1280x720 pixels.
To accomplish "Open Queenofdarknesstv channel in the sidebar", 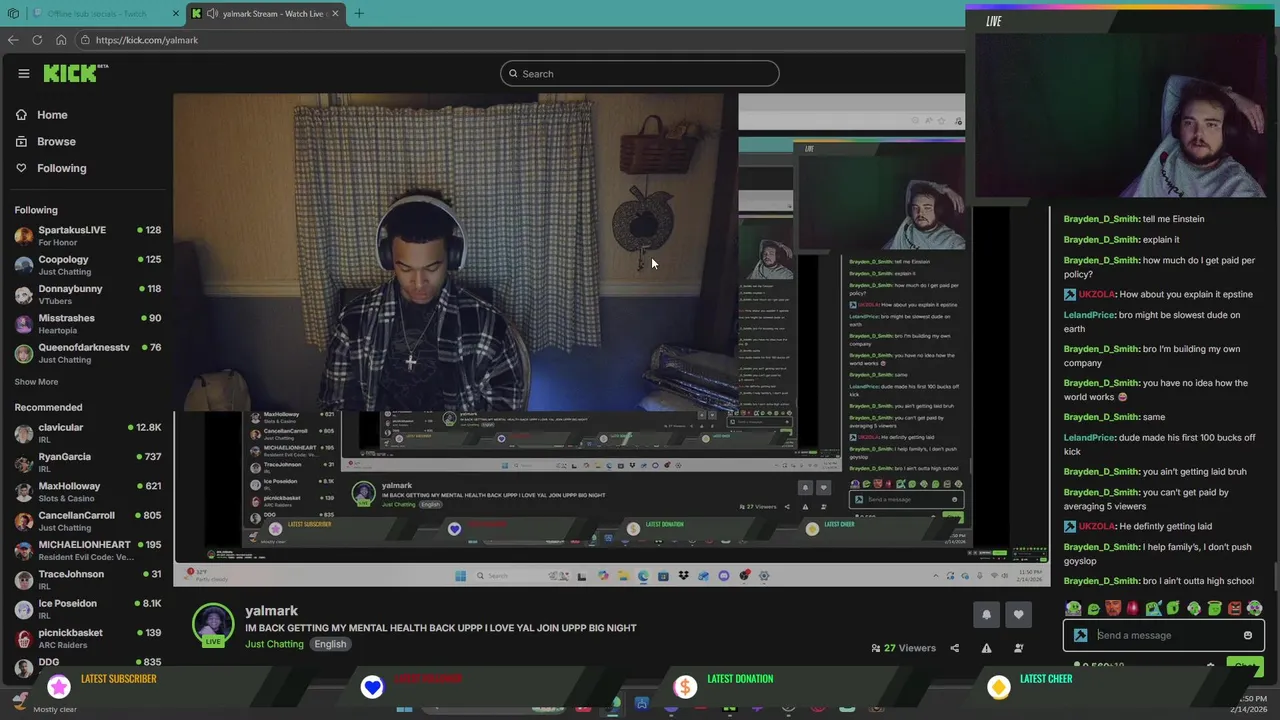I will [x=88, y=352].
